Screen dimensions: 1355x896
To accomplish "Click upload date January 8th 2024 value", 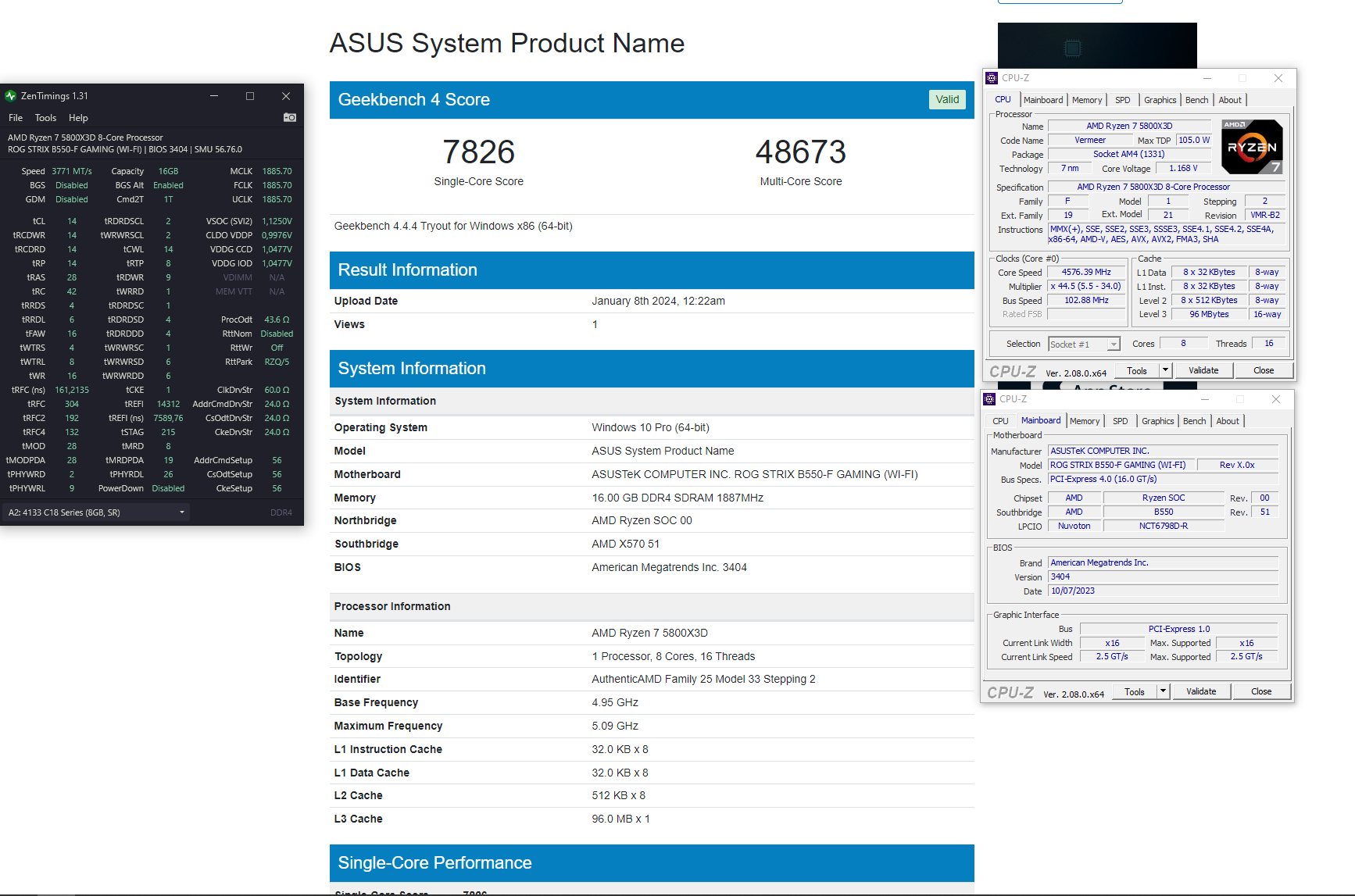I will tap(659, 301).
